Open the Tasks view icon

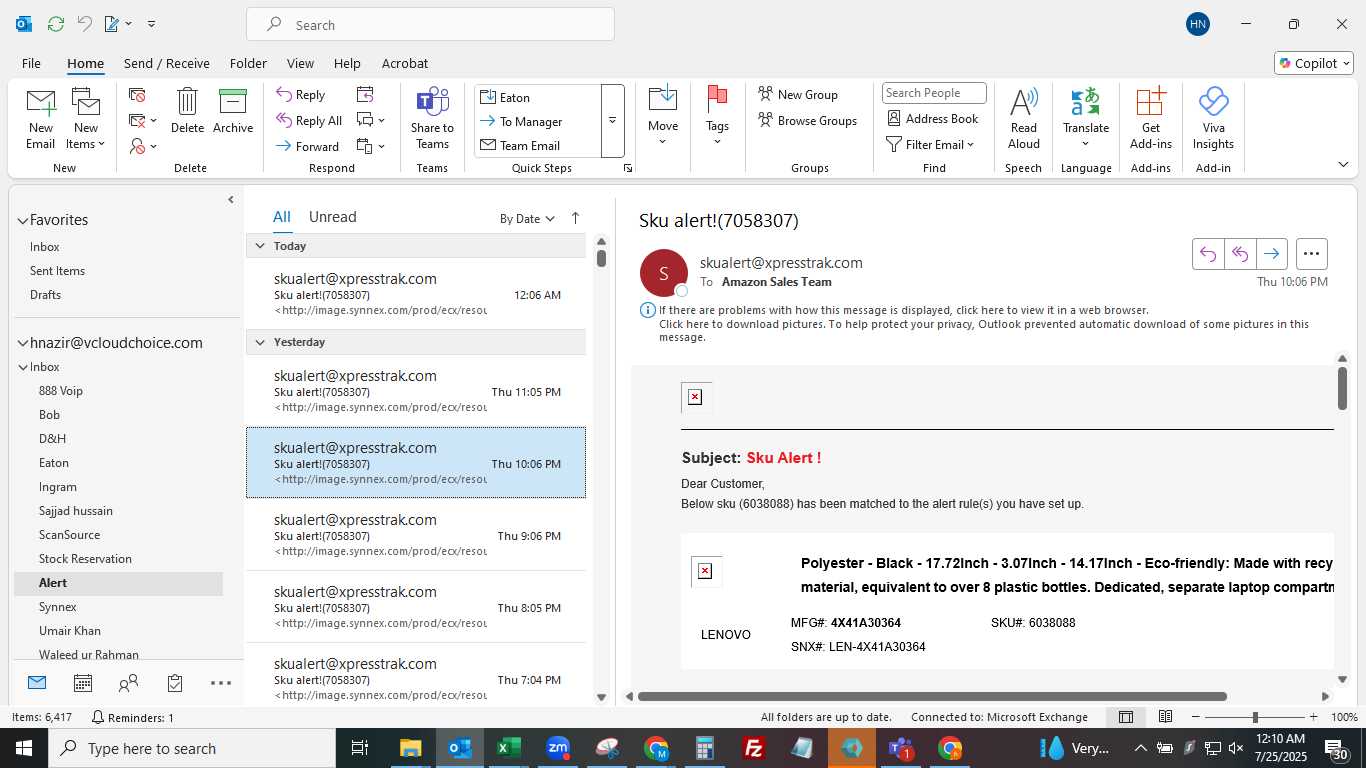[x=175, y=683]
